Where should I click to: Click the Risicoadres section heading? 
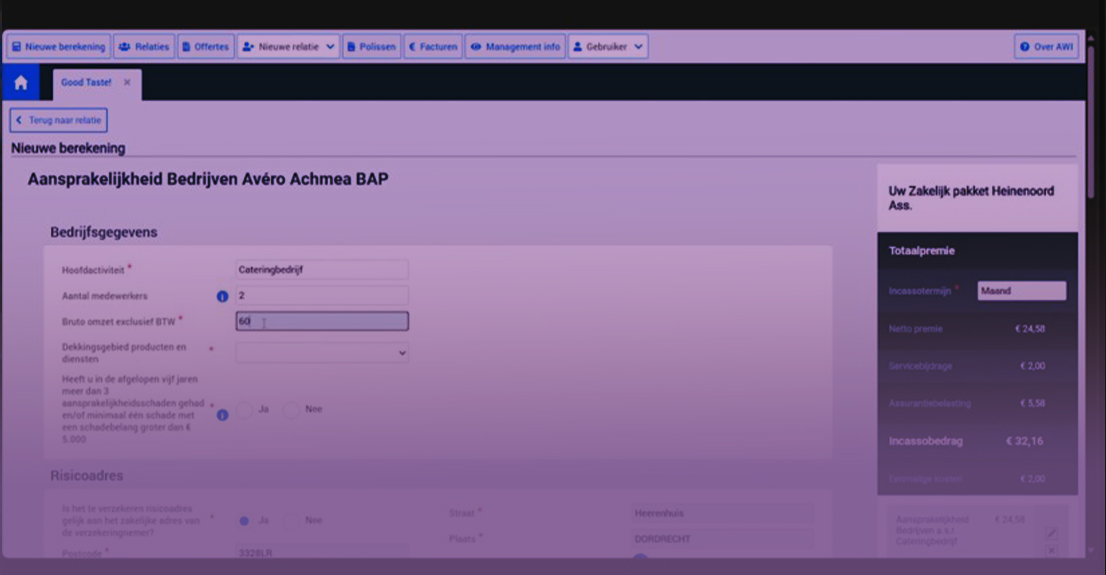[x=87, y=476]
